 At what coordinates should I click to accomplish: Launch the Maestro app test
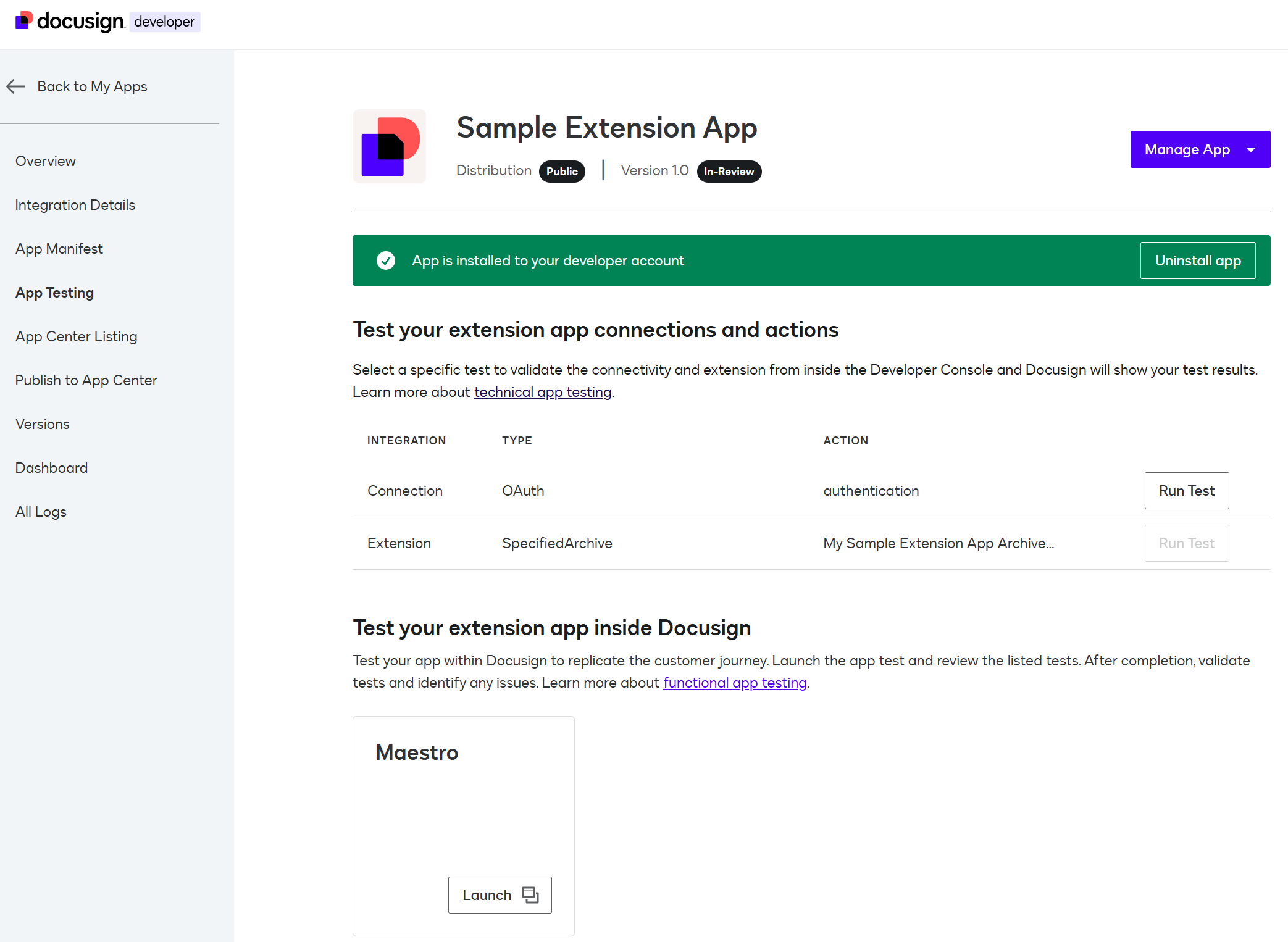tap(500, 894)
